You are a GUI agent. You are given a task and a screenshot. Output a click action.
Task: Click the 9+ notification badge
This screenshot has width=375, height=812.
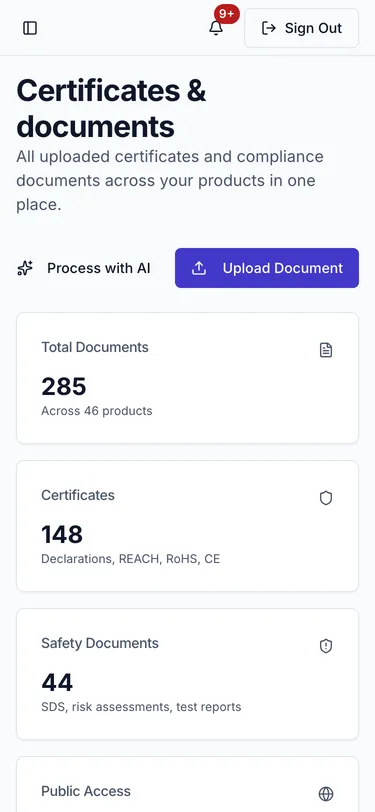pyautogui.click(x=226, y=14)
